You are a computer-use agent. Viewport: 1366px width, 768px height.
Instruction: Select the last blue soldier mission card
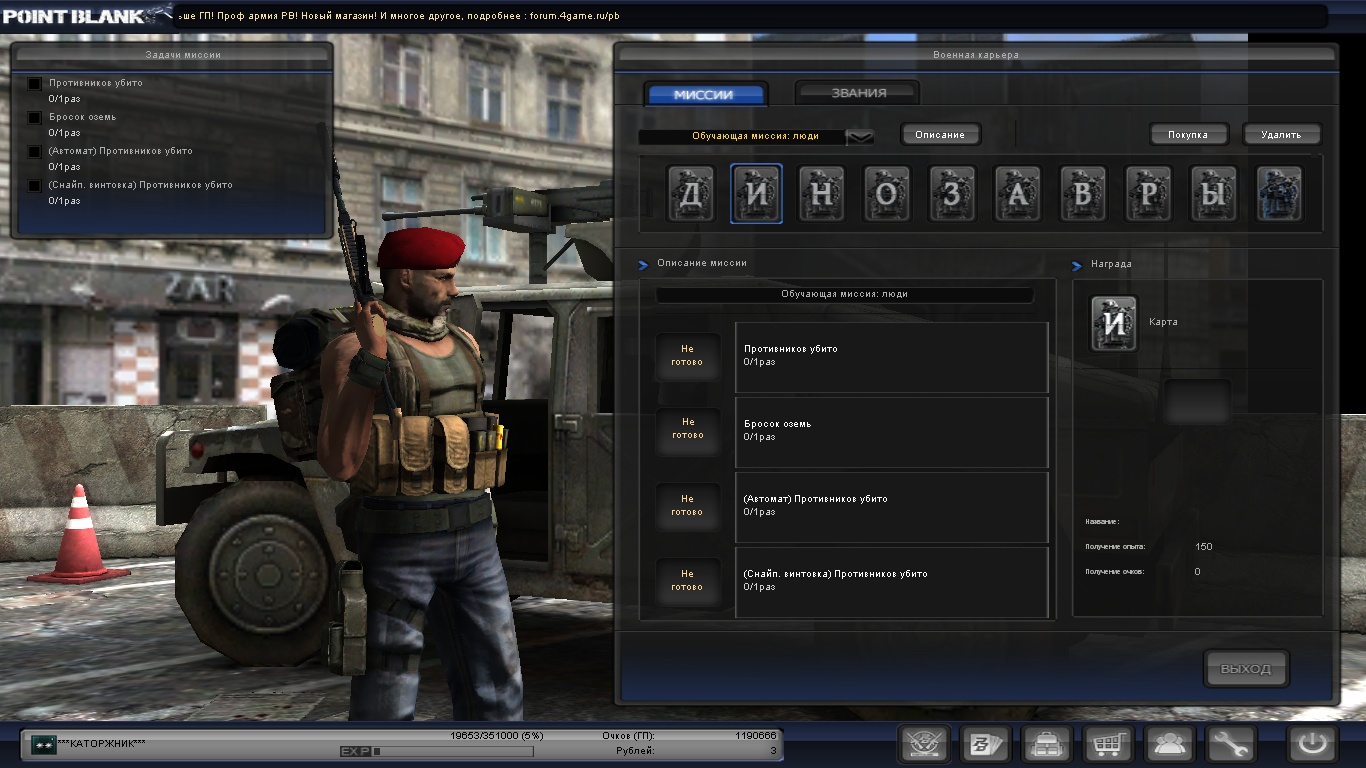click(x=1279, y=194)
